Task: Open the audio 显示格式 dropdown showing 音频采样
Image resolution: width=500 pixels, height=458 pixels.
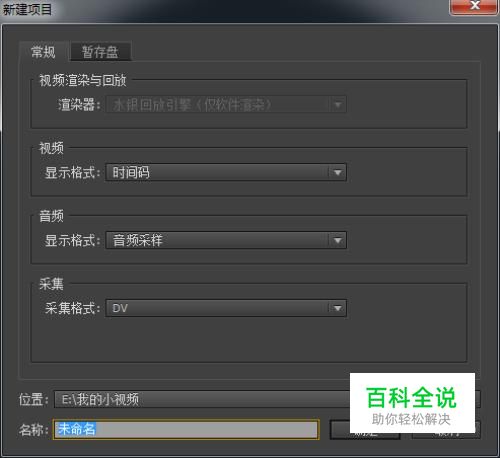Action: [x=226, y=240]
